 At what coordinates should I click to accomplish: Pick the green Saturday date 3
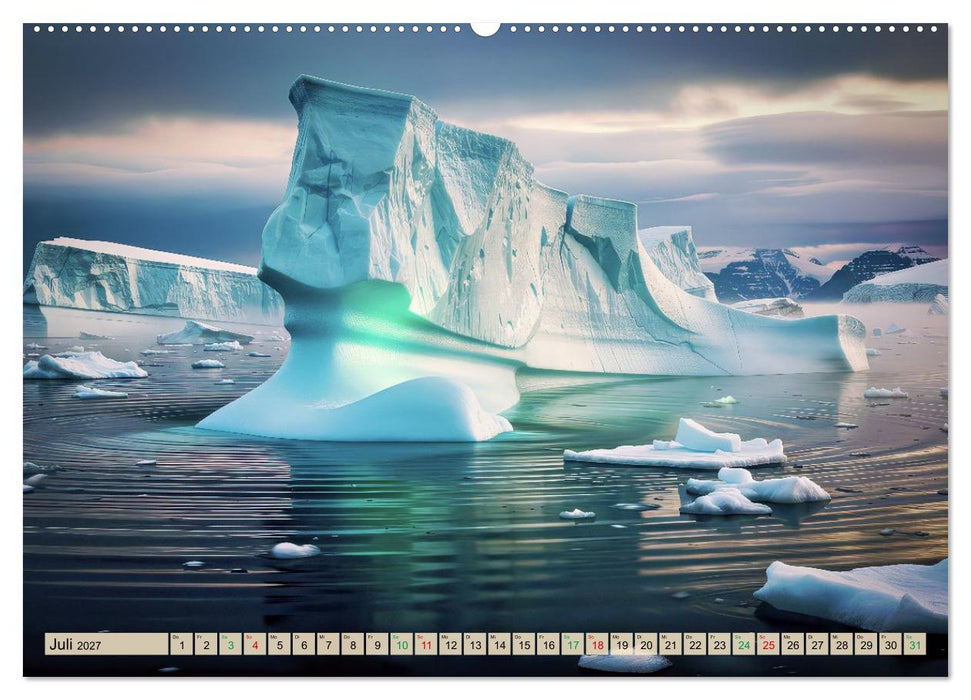(x=231, y=644)
